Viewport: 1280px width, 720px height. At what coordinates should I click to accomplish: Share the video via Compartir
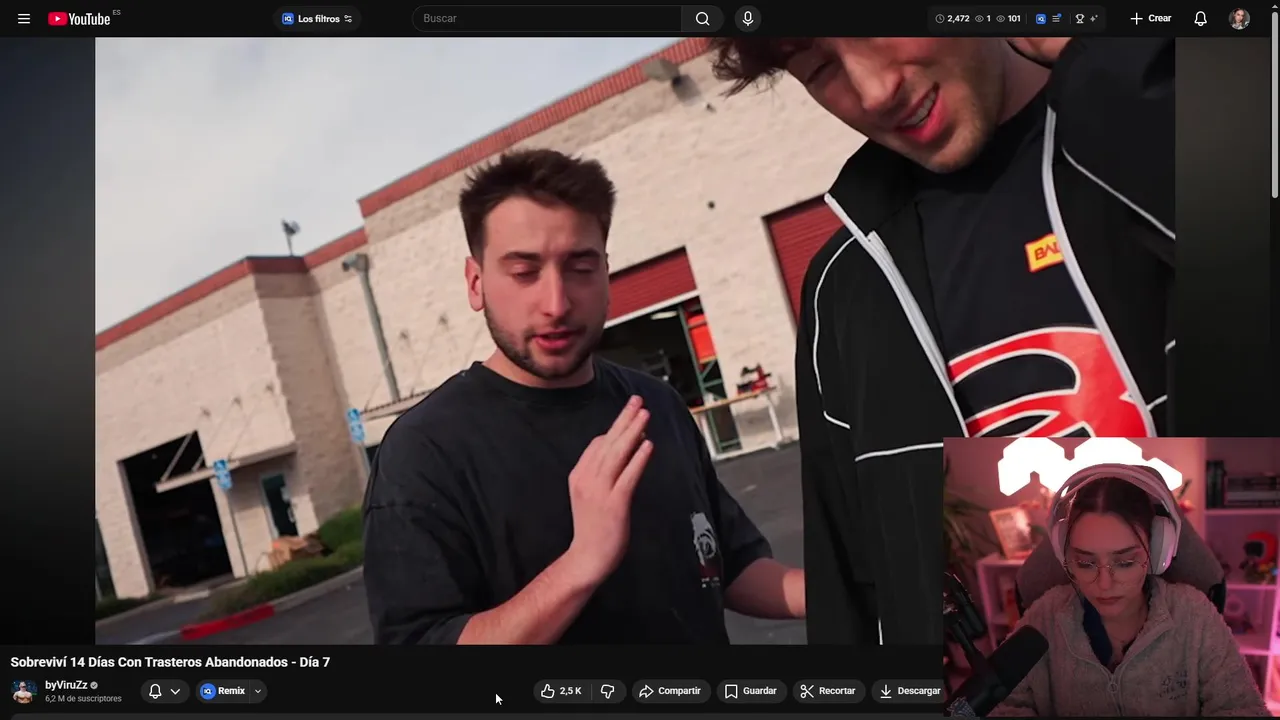(670, 691)
